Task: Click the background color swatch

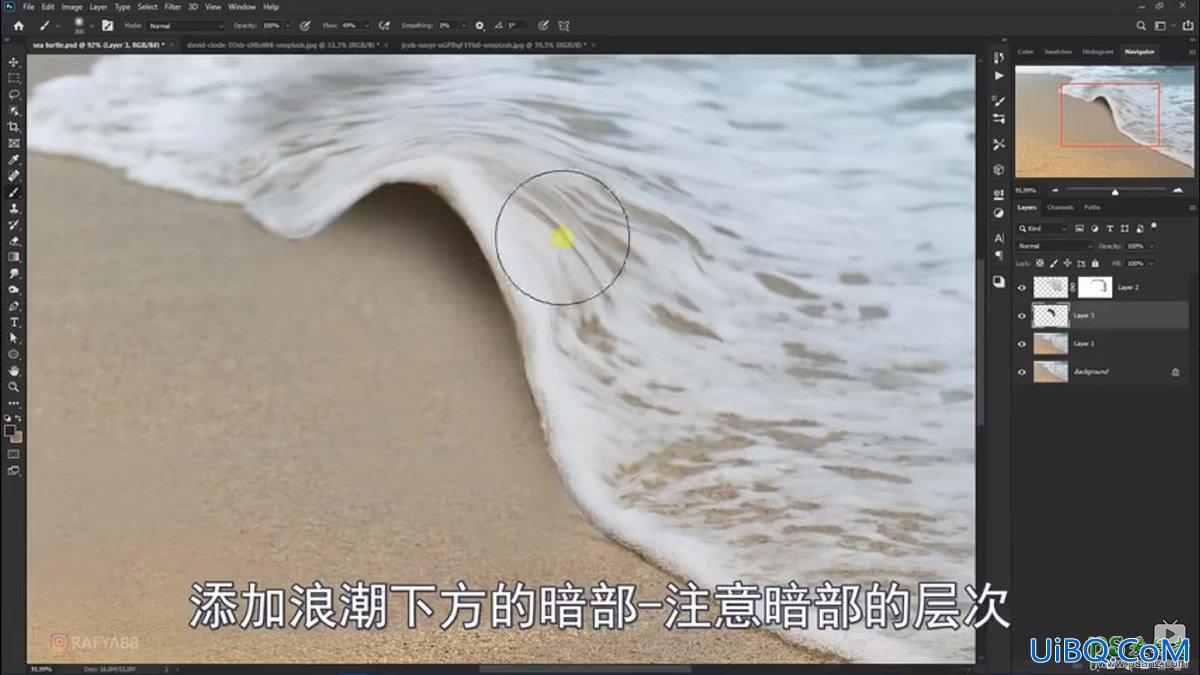Action: 17,437
